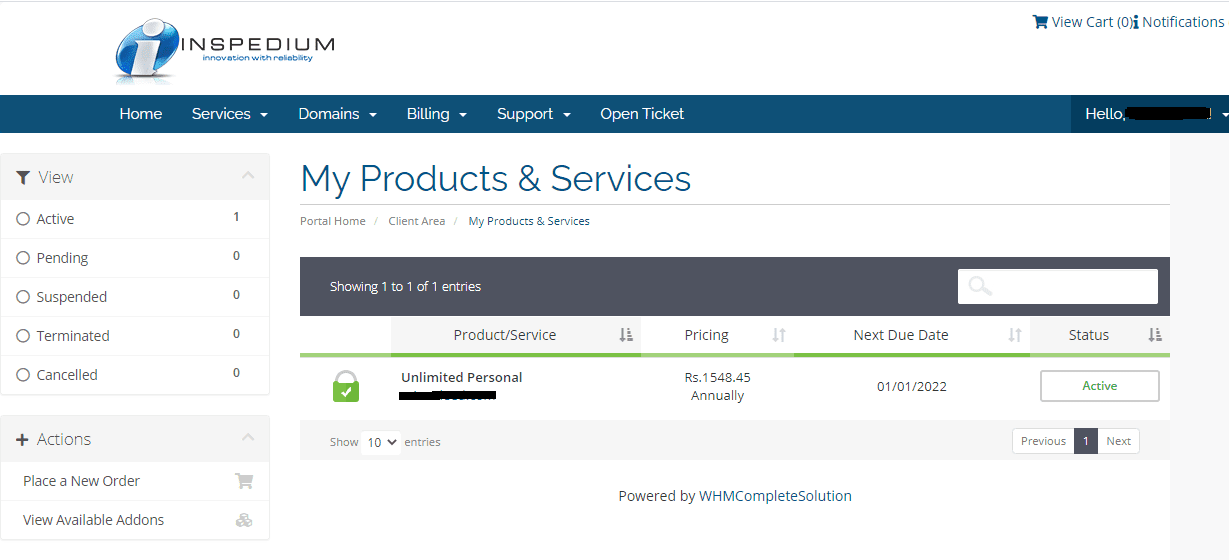
Task: Click the Previous pagination button
Action: 1043,441
